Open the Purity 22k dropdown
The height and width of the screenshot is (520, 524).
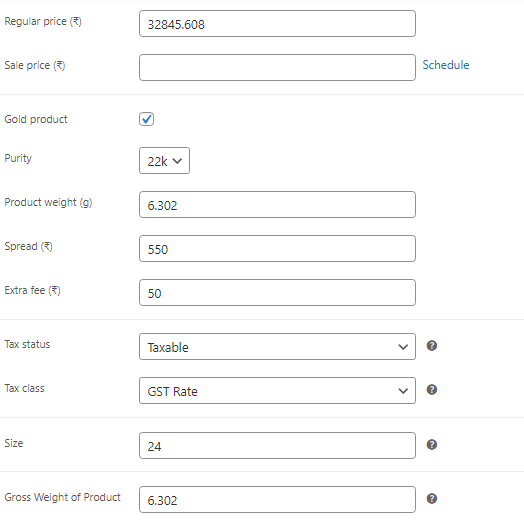point(164,161)
